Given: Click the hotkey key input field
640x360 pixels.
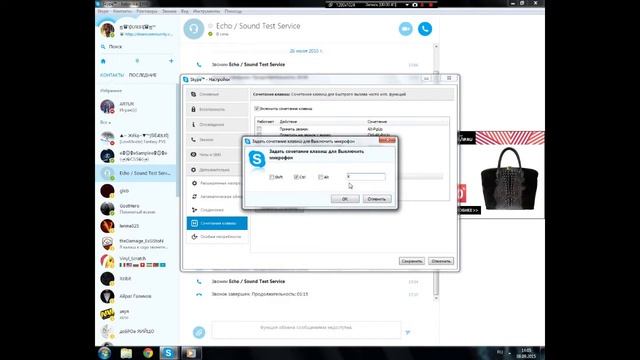Looking at the screenshot, I should (x=366, y=177).
